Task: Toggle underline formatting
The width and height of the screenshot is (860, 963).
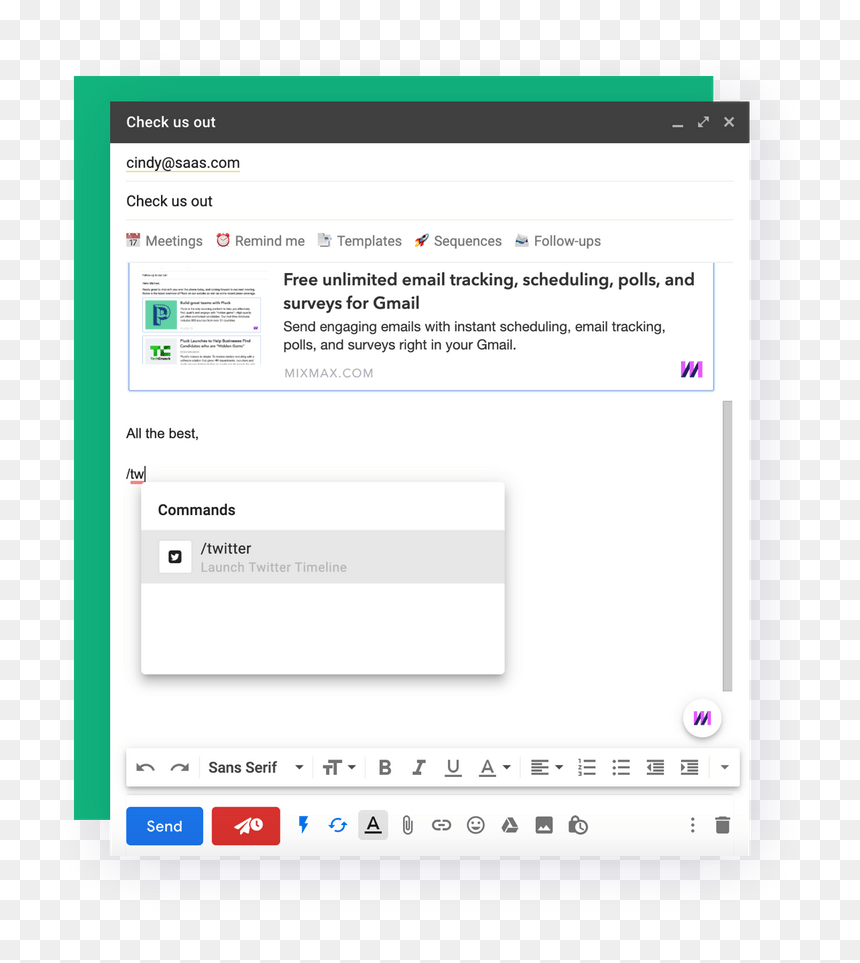Action: 453,768
